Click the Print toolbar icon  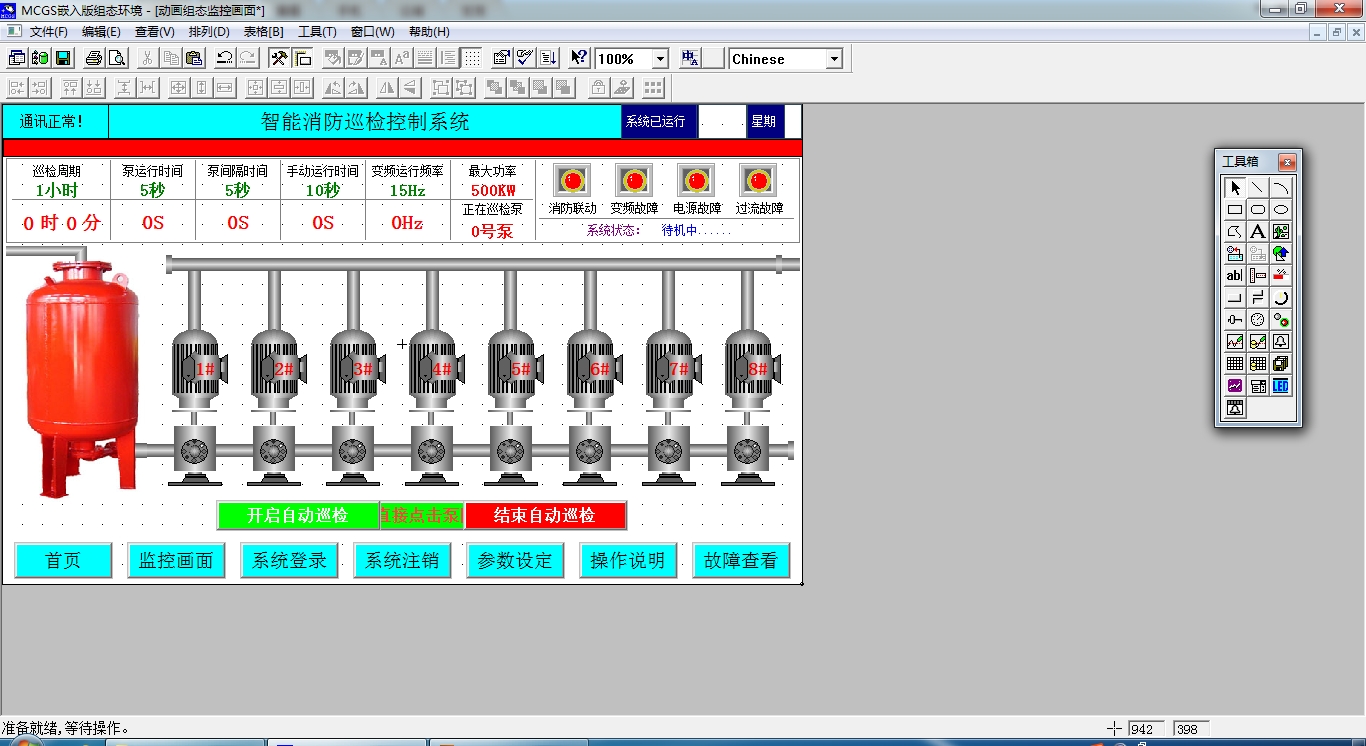94,58
